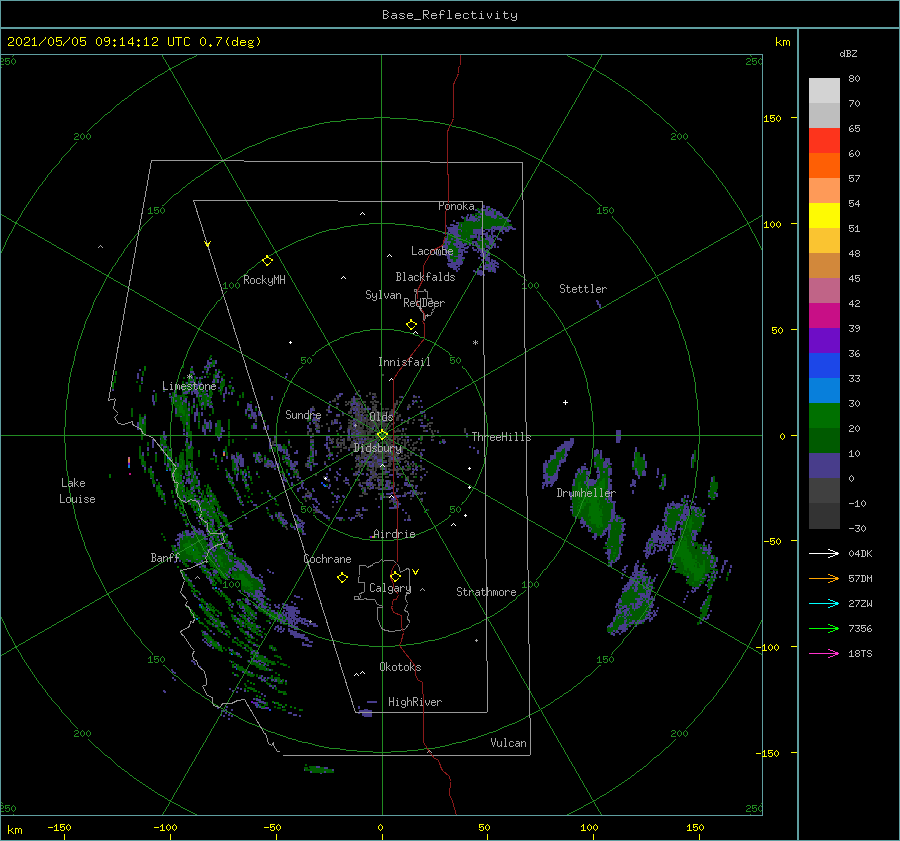Image resolution: width=900 pixels, height=841 pixels.
Task: Pick the magenta 39–42 dBZ color swatch
Action: 824,316
